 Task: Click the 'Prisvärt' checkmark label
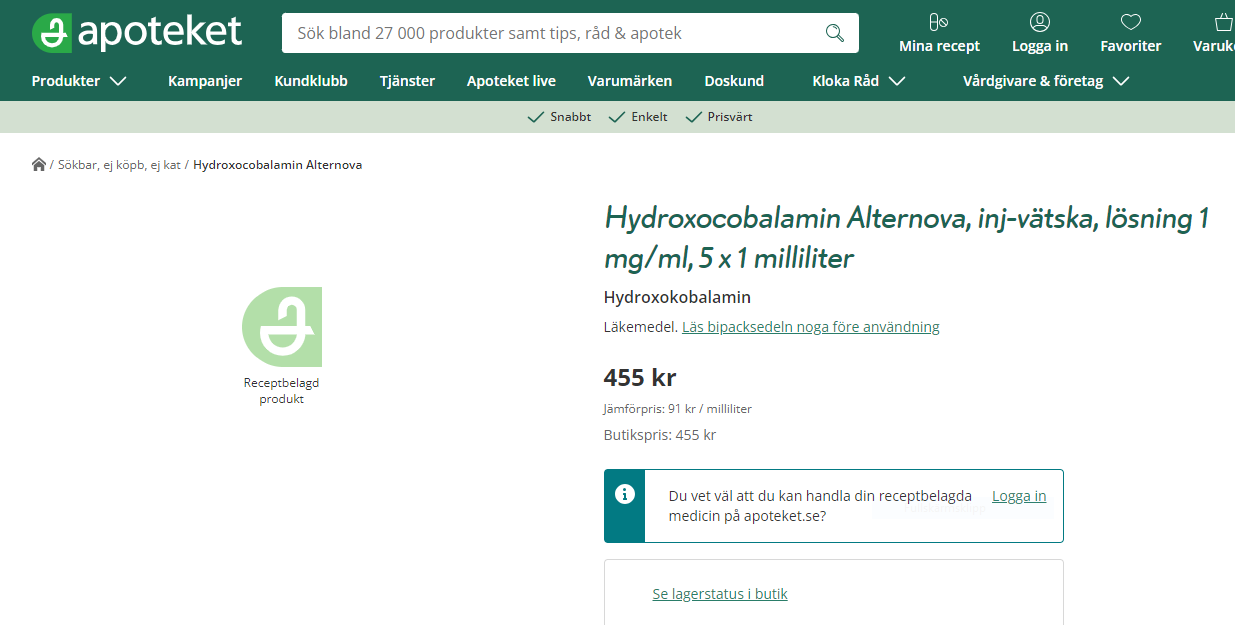coord(718,117)
